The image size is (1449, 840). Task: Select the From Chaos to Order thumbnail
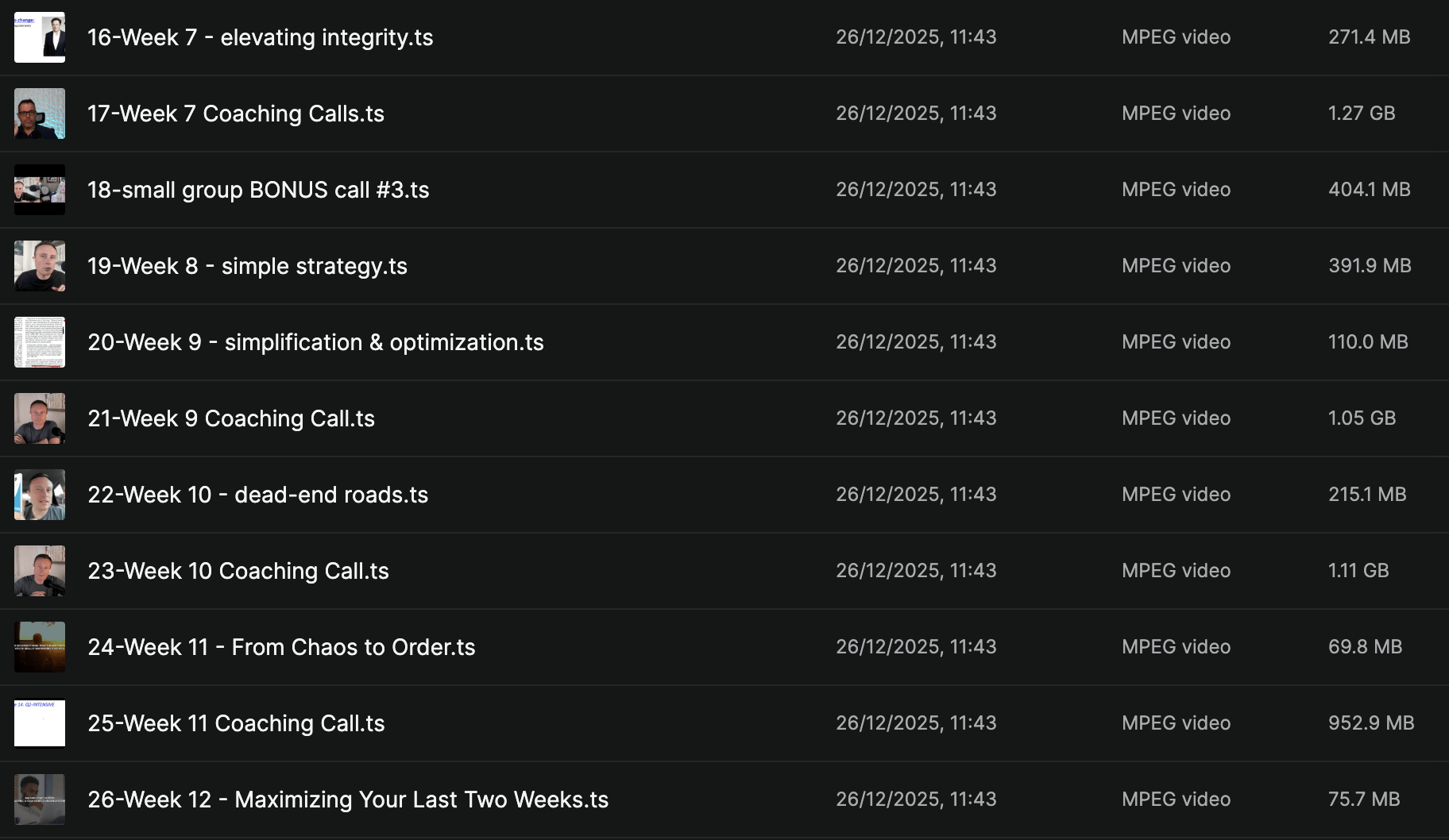click(x=40, y=647)
